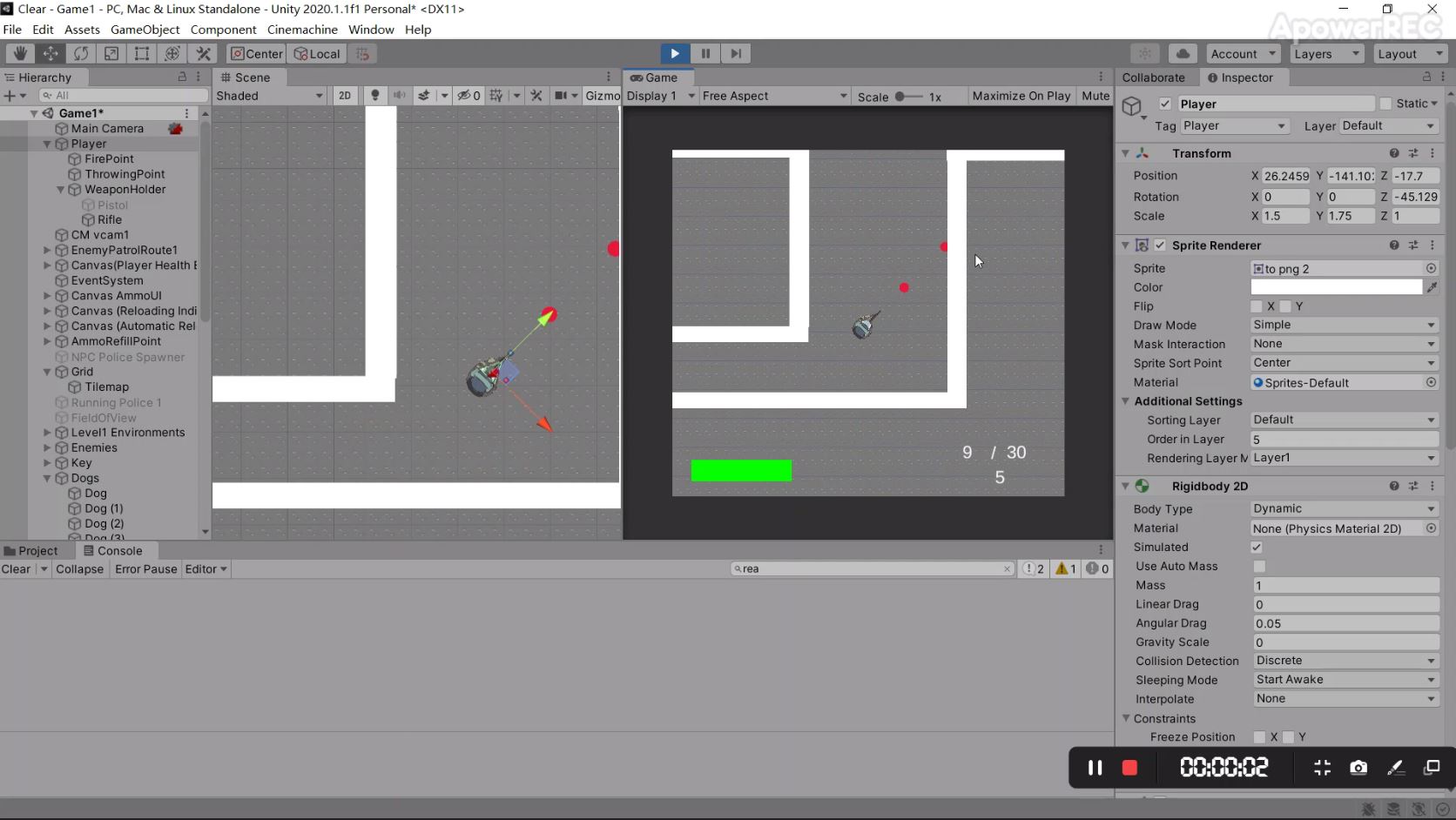Choose the Rect tool
This screenshot has width=1456, height=820.
142,53
